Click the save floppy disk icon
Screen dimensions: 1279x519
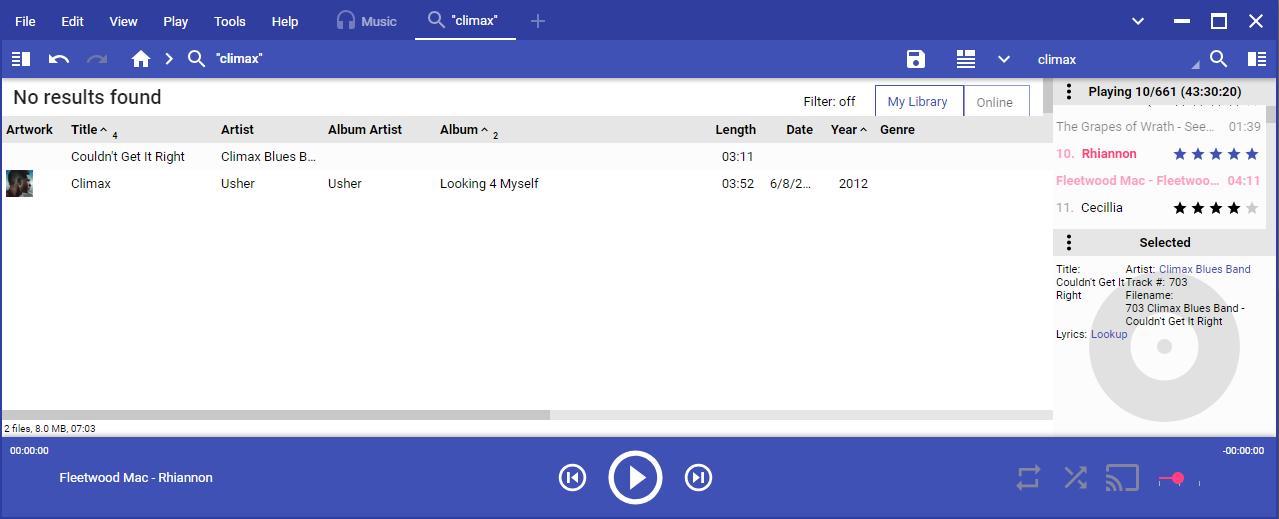915,59
